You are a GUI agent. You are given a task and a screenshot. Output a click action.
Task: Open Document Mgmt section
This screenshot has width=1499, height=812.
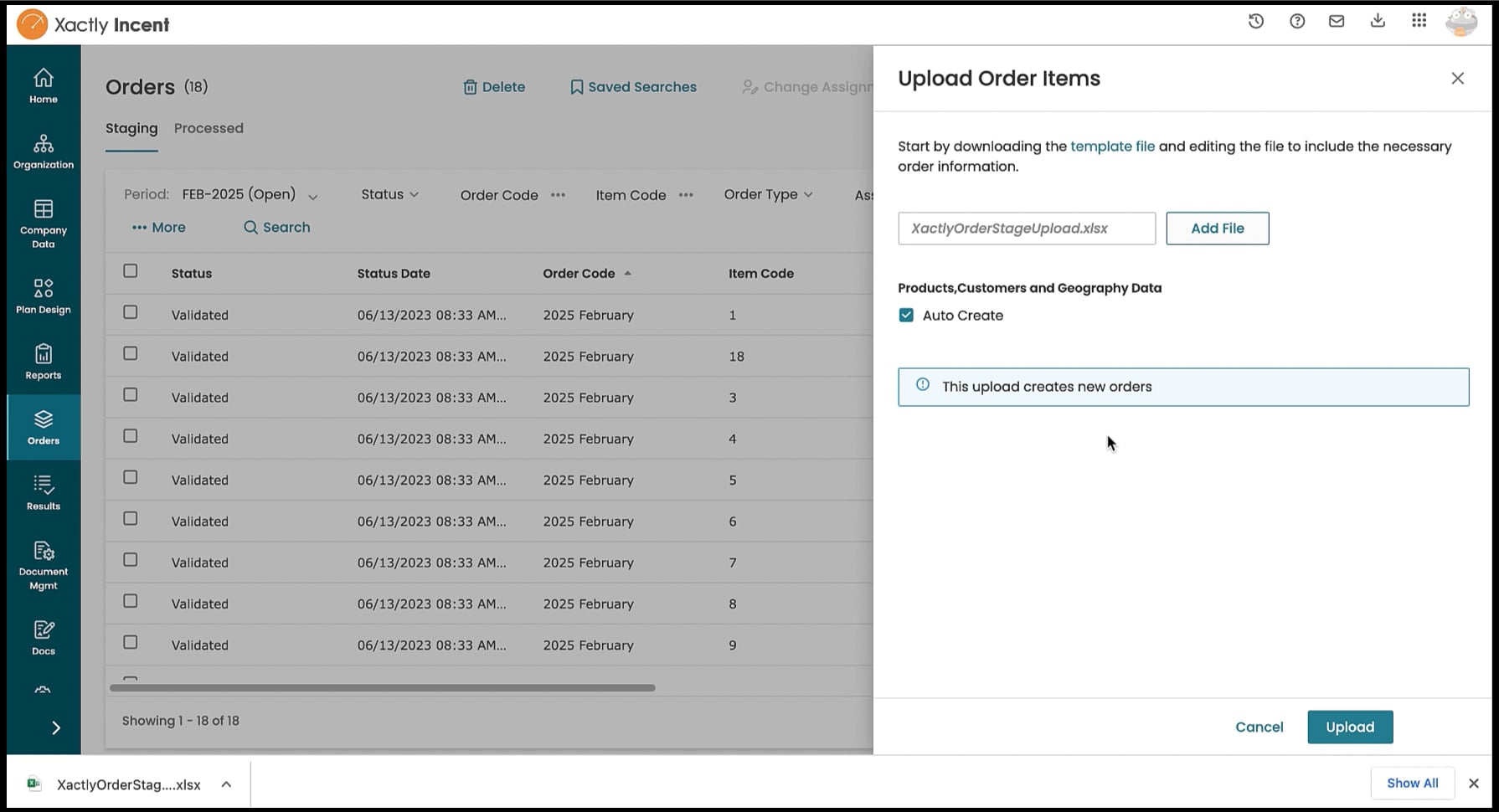coord(44,565)
